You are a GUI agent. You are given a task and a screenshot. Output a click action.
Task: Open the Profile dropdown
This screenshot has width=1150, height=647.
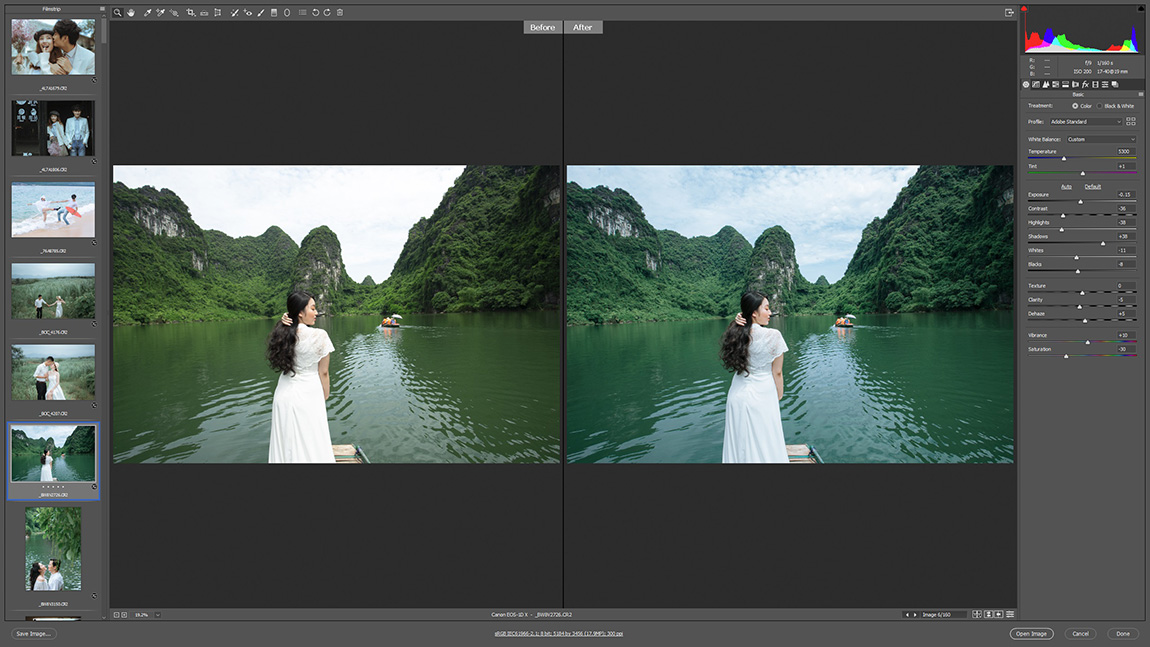tap(1085, 122)
